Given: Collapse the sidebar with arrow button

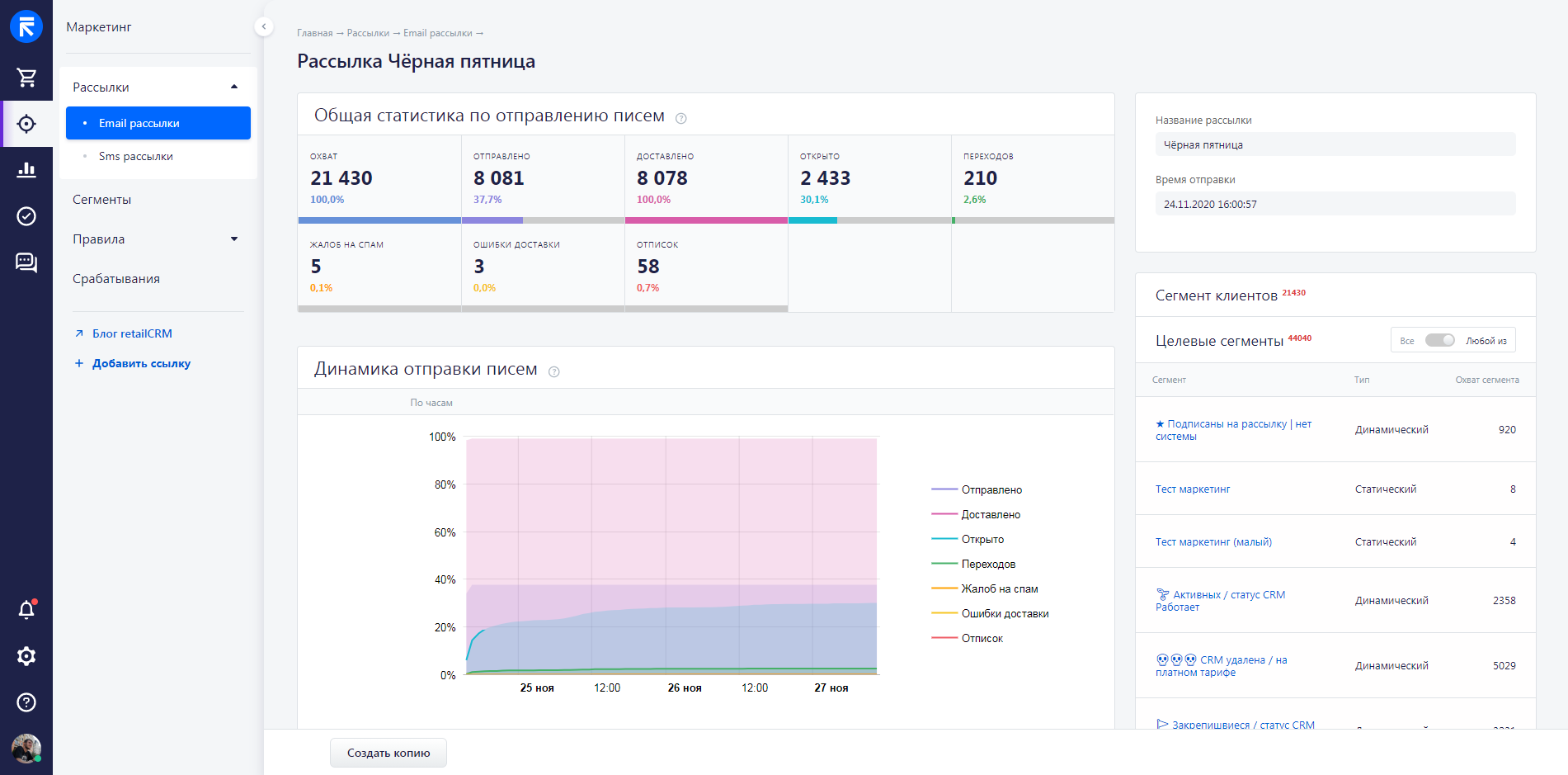Looking at the screenshot, I should 263,26.
